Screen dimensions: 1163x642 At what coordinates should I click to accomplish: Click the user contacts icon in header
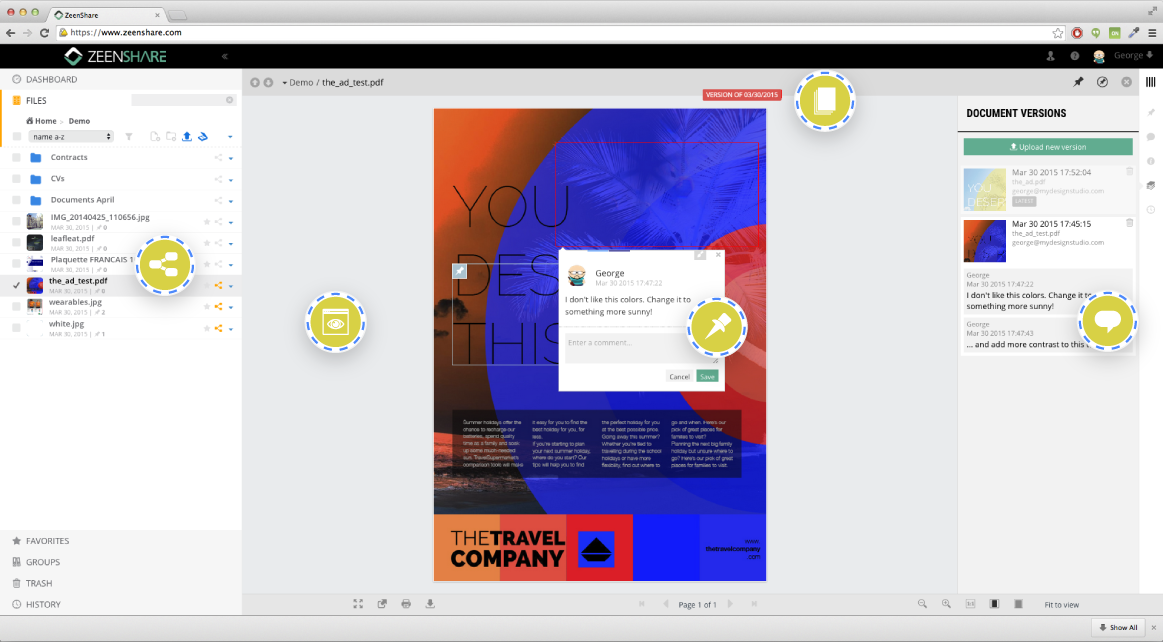[1050, 56]
